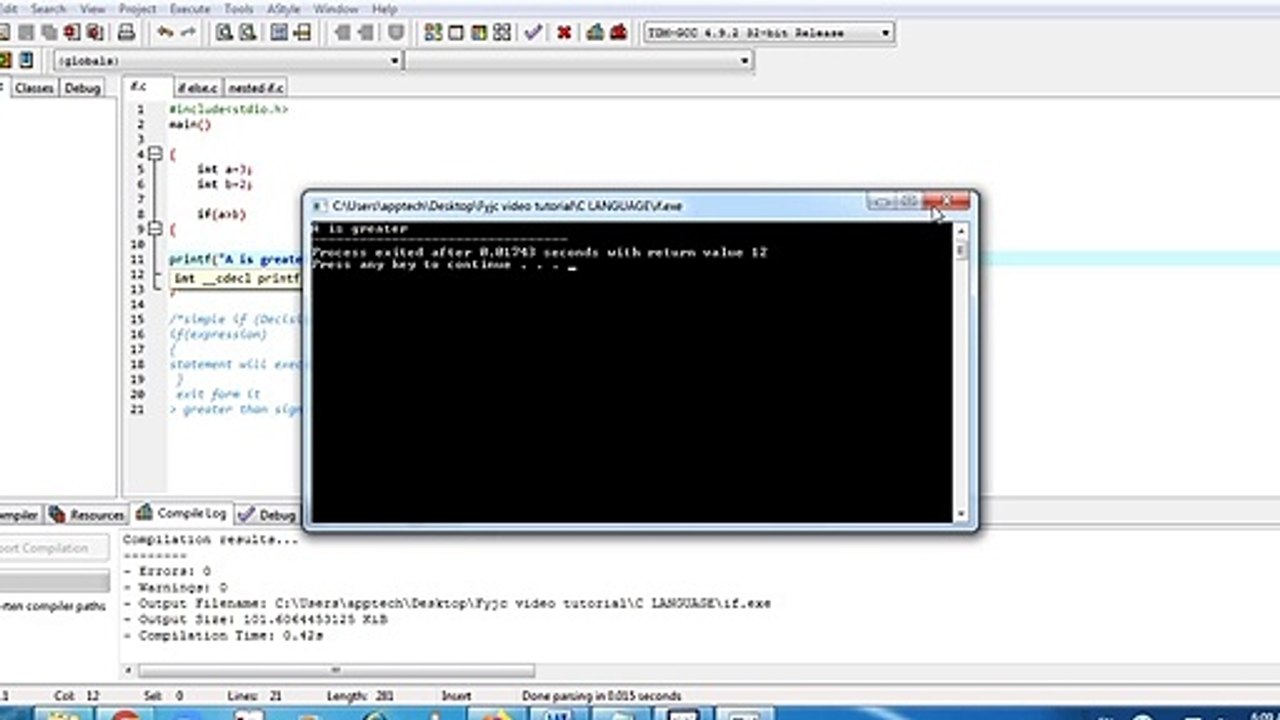Click the 'int a=3;' code line

tap(224, 169)
